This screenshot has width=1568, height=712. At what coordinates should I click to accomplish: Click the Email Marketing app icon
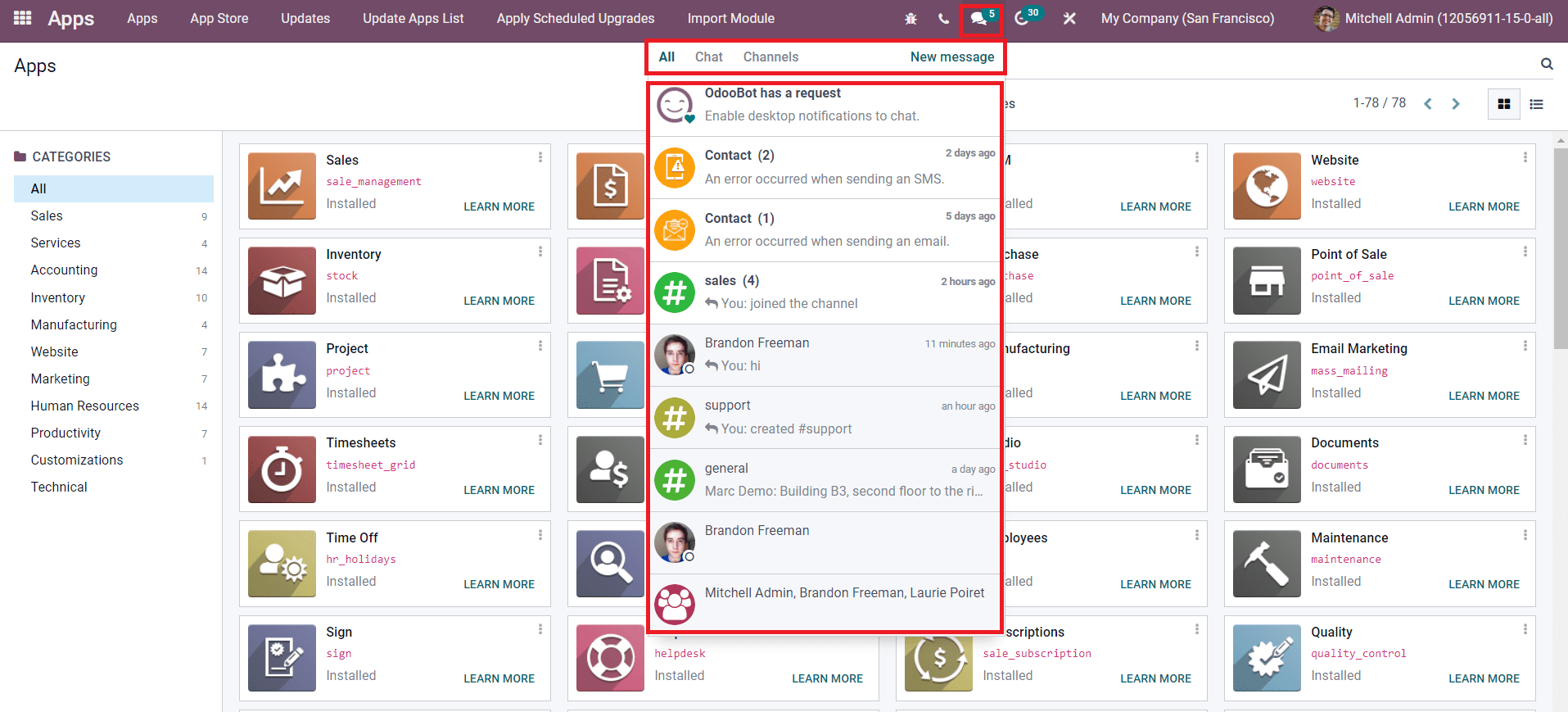[1267, 374]
